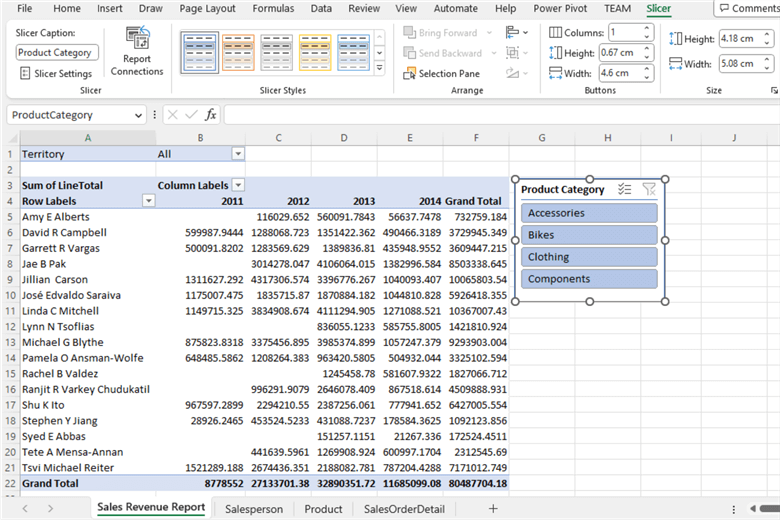The height and width of the screenshot is (520, 780).
Task: Open Report Connections dialog
Action: (137, 52)
